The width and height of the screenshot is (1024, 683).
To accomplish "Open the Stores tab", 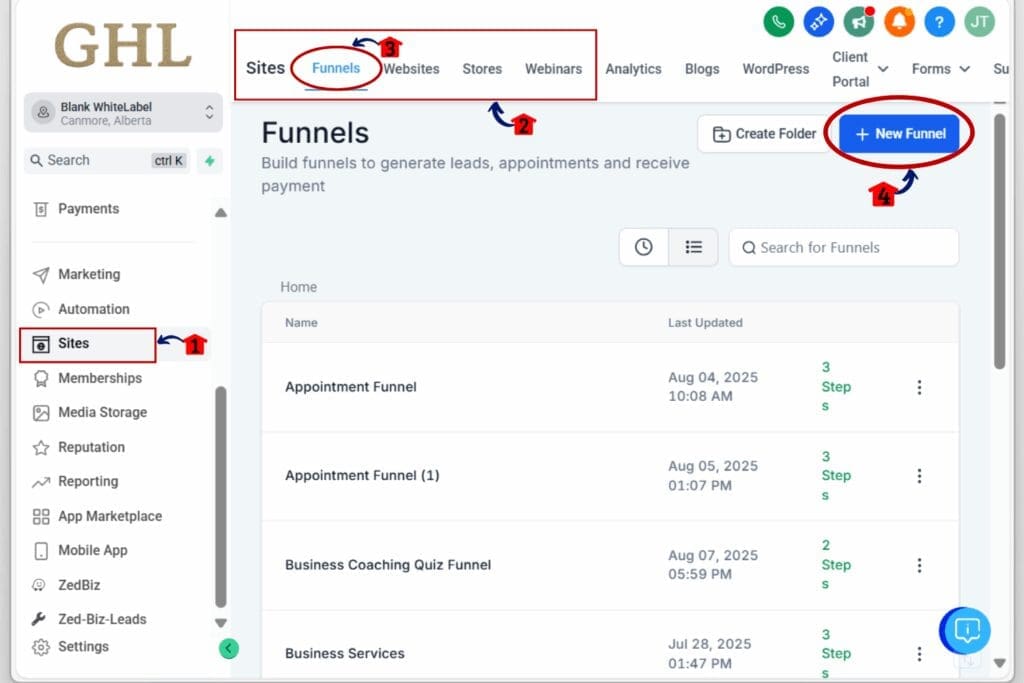I will (x=482, y=69).
